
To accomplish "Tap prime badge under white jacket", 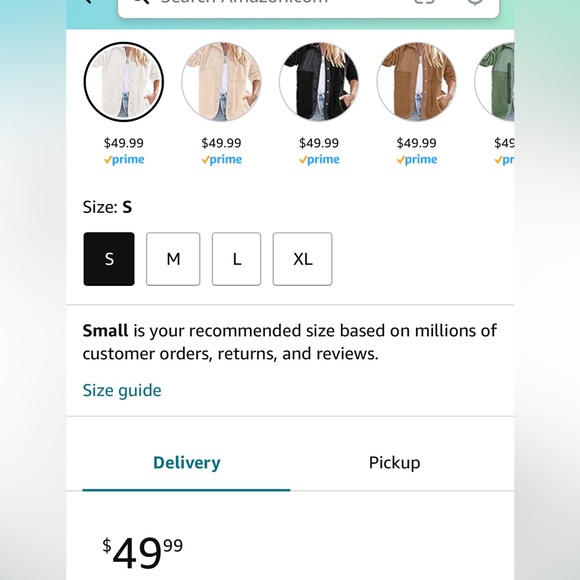I will click(x=124, y=160).
